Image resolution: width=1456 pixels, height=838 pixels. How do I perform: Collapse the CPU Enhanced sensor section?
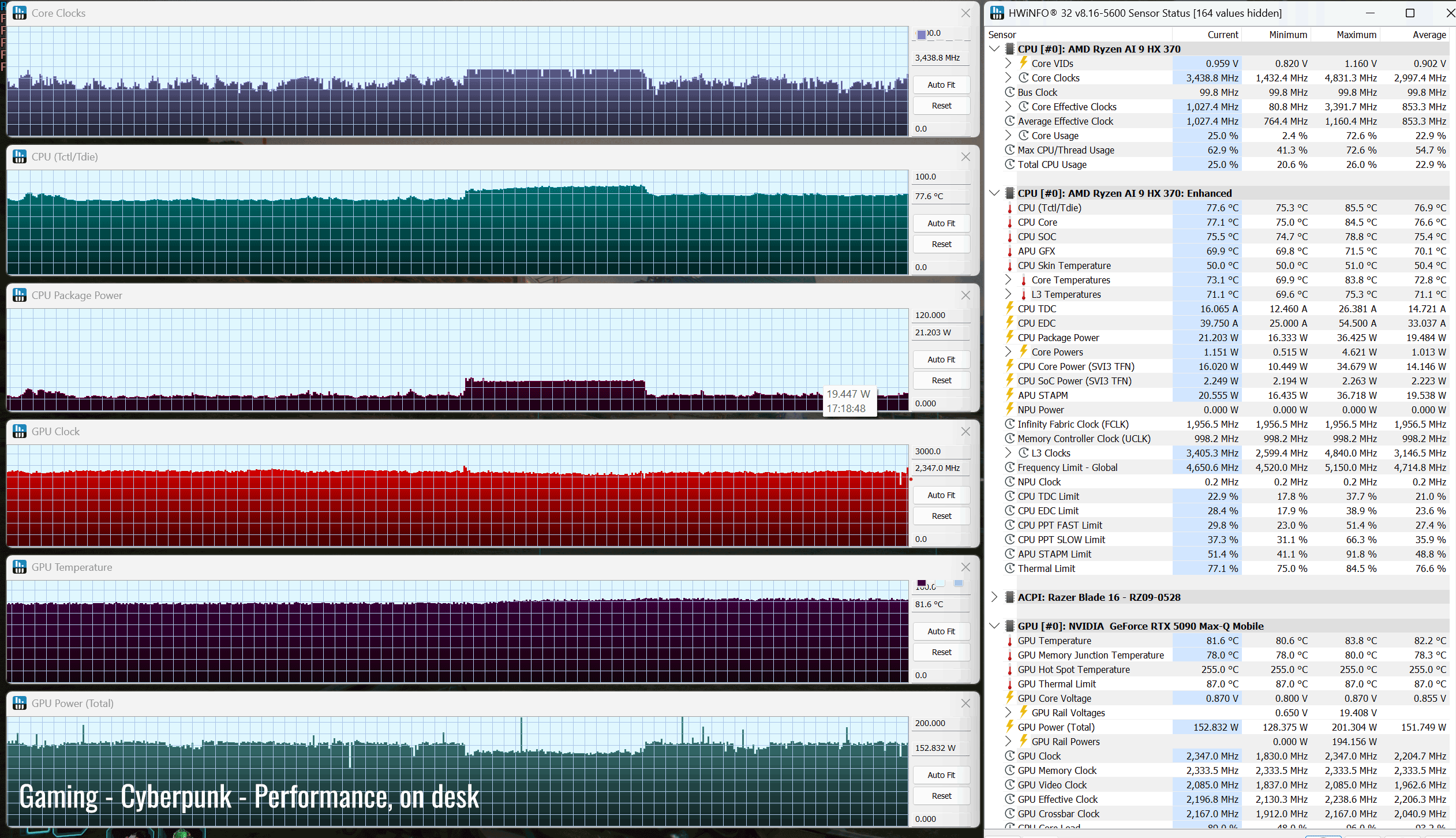(994, 193)
